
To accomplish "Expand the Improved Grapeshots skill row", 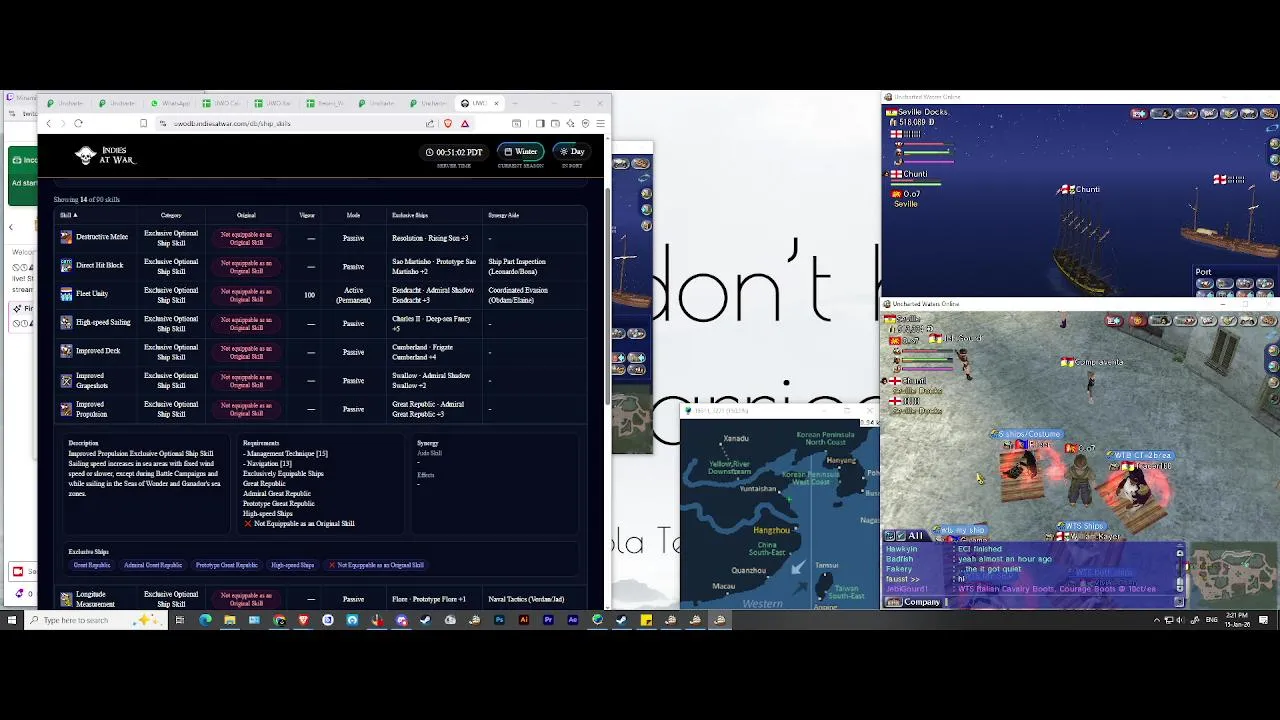I will (320, 380).
